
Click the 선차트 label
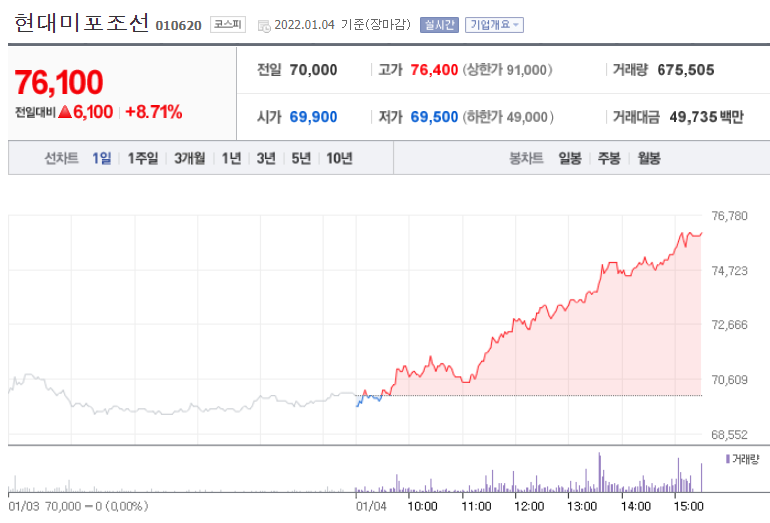tap(61, 158)
